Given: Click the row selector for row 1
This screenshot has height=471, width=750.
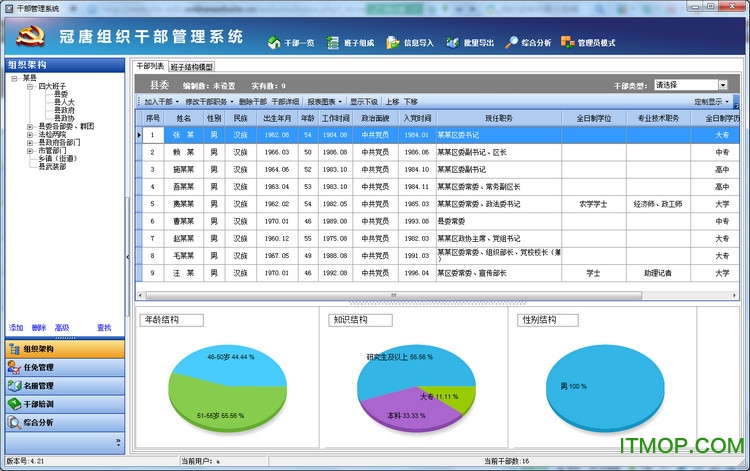Looking at the screenshot, I should [x=139, y=135].
